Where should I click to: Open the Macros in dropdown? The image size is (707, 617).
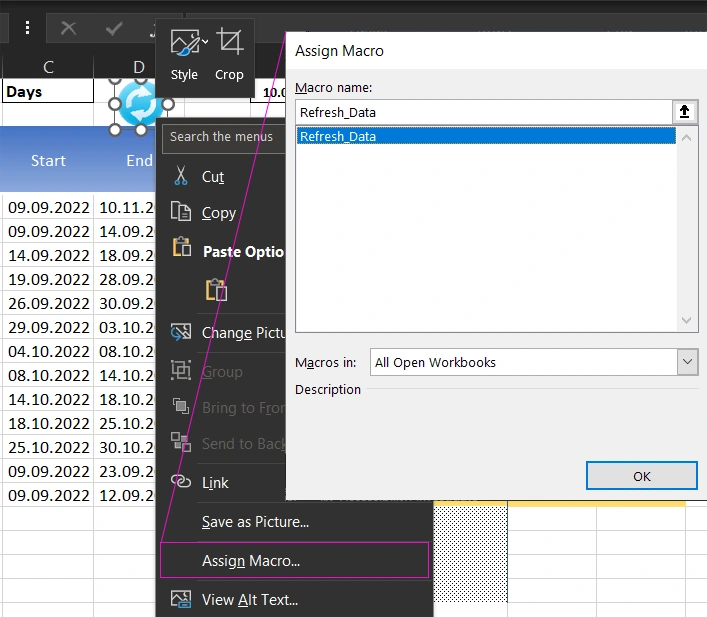coord(687,362)
